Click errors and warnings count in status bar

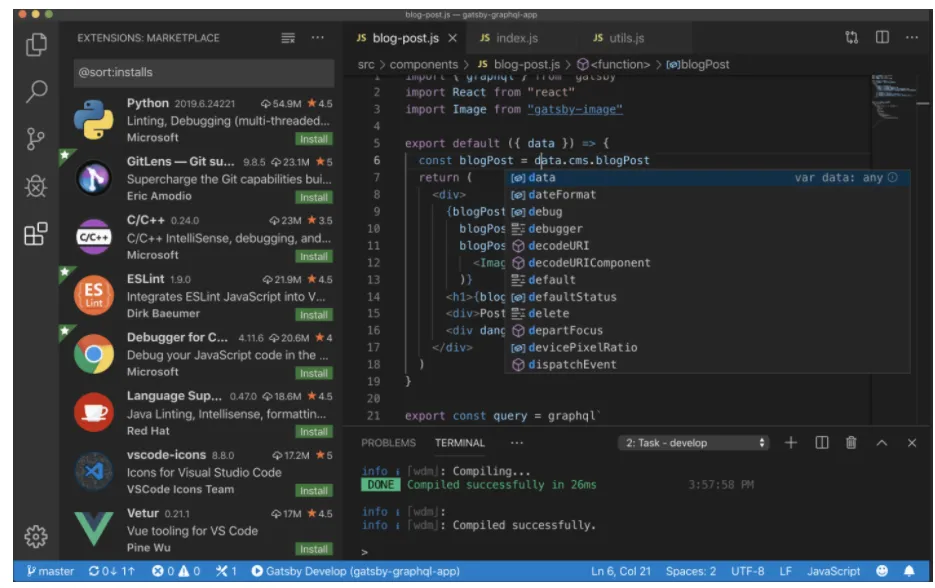tap(176, 571)
